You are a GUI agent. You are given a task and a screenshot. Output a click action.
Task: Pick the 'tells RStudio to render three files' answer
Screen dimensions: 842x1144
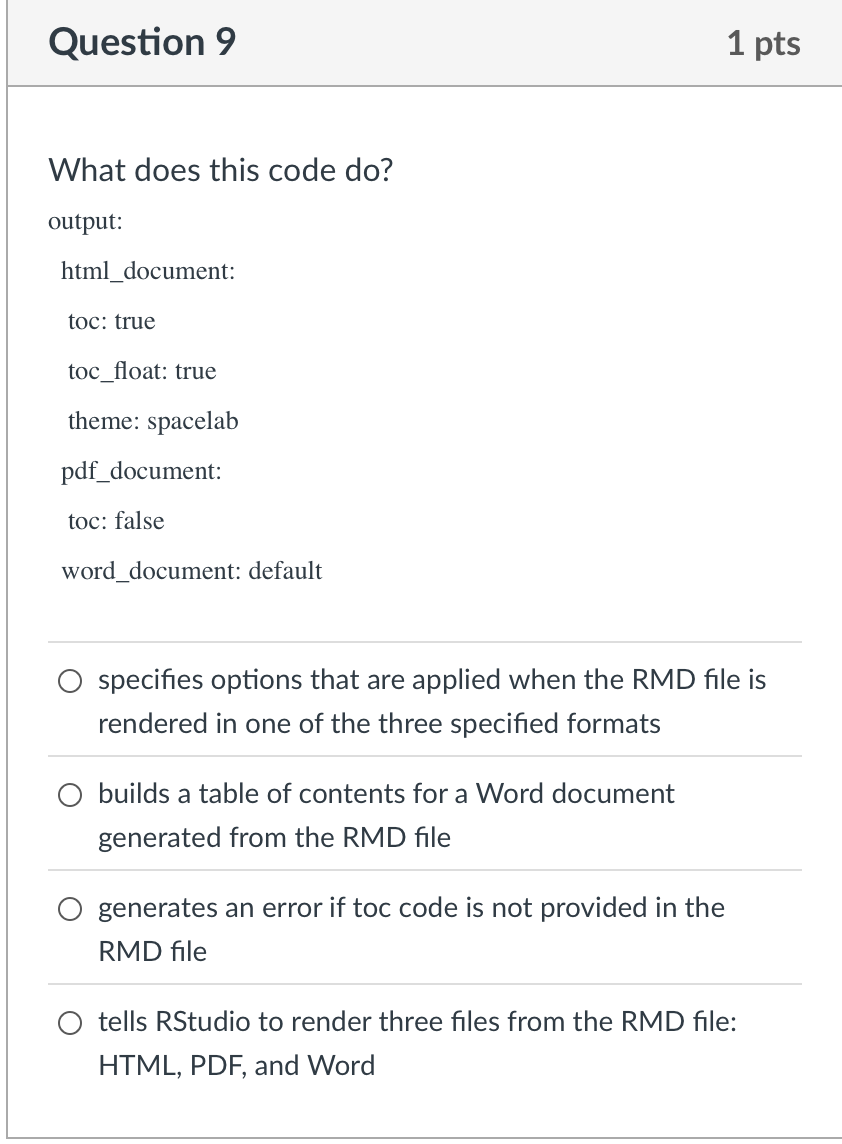tap(70, 1023)
